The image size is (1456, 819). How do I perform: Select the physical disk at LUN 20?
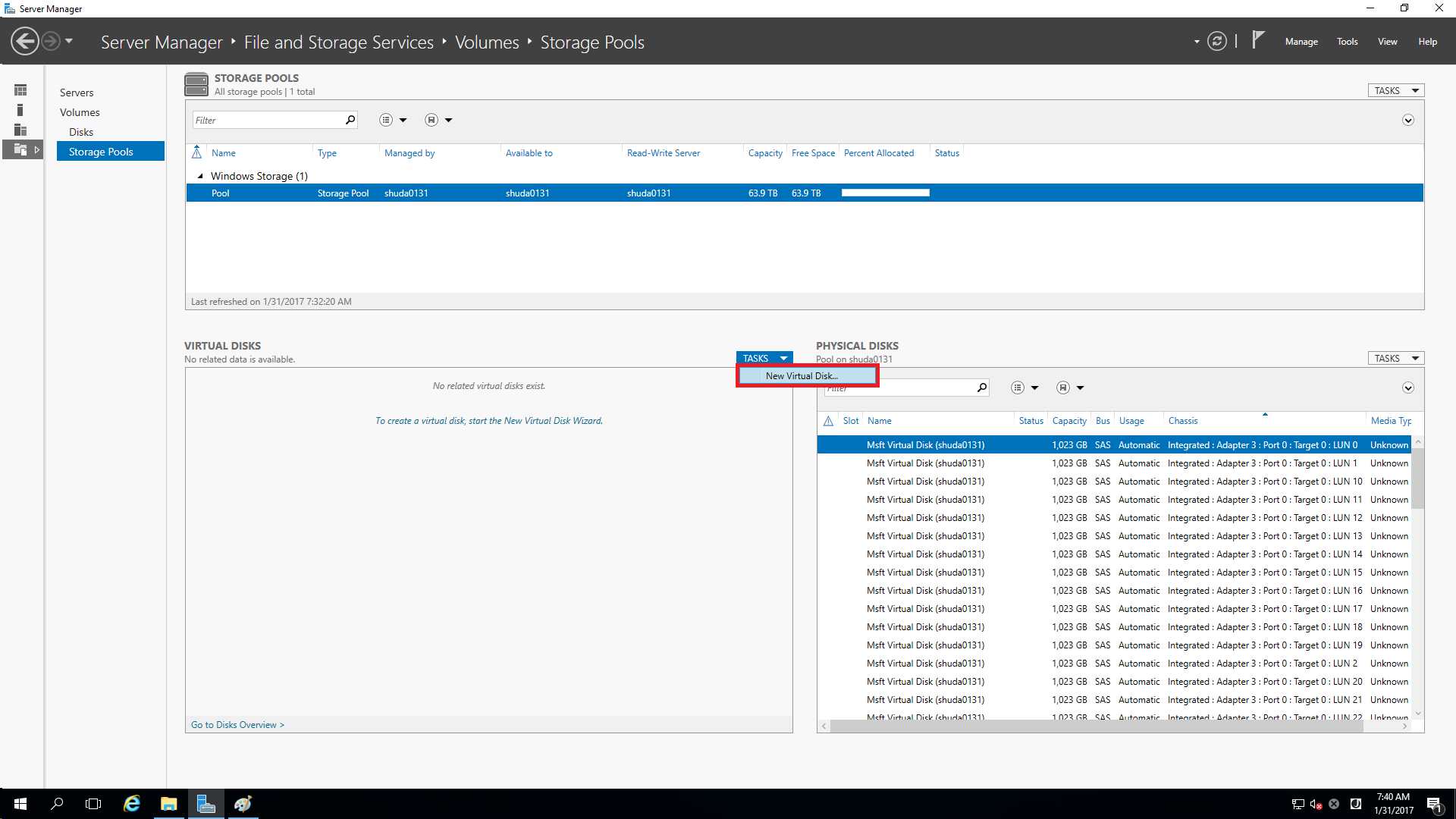[1114, 682]
